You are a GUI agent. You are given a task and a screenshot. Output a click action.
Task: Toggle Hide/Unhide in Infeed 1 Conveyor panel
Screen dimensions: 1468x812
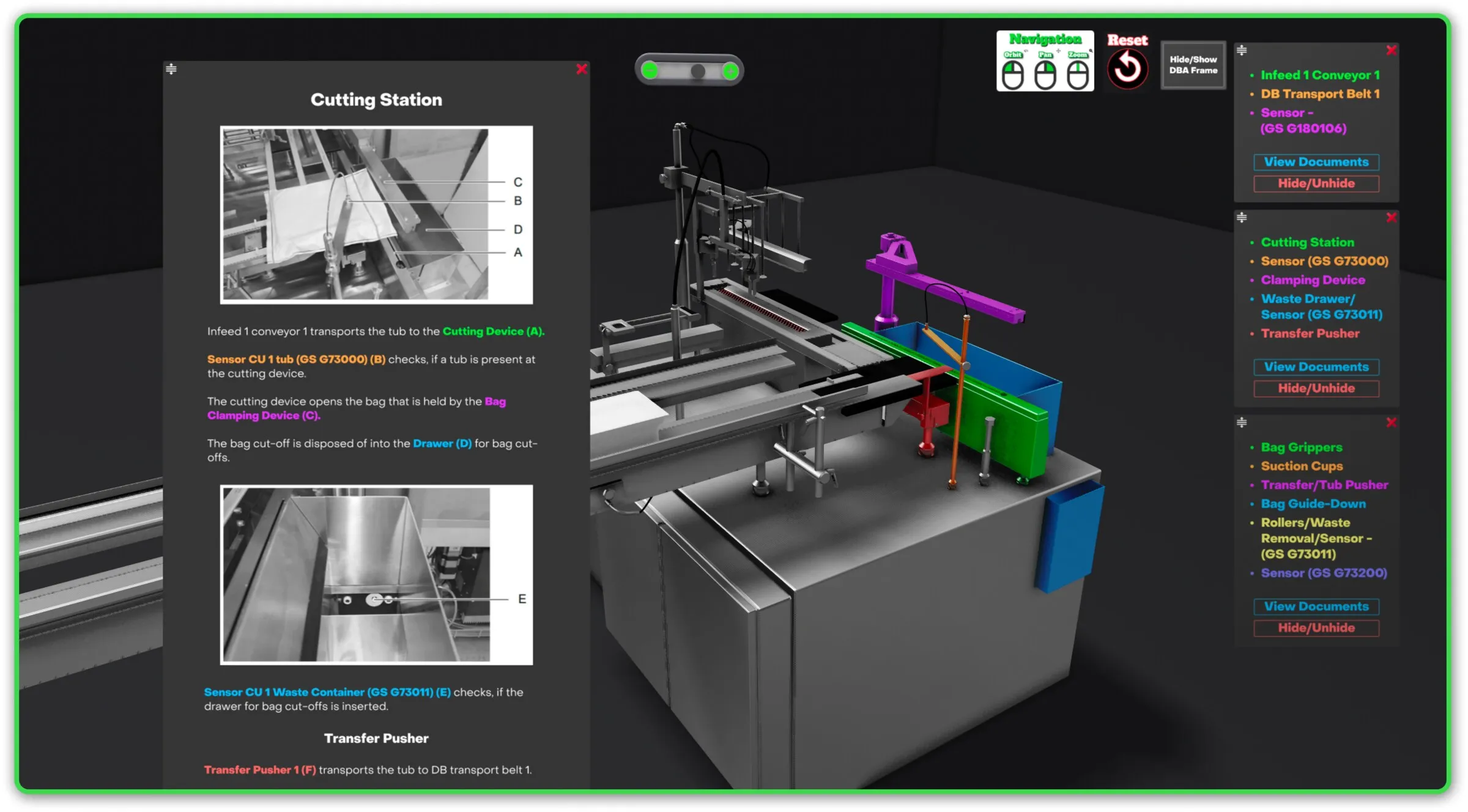tap(1316, 183)
